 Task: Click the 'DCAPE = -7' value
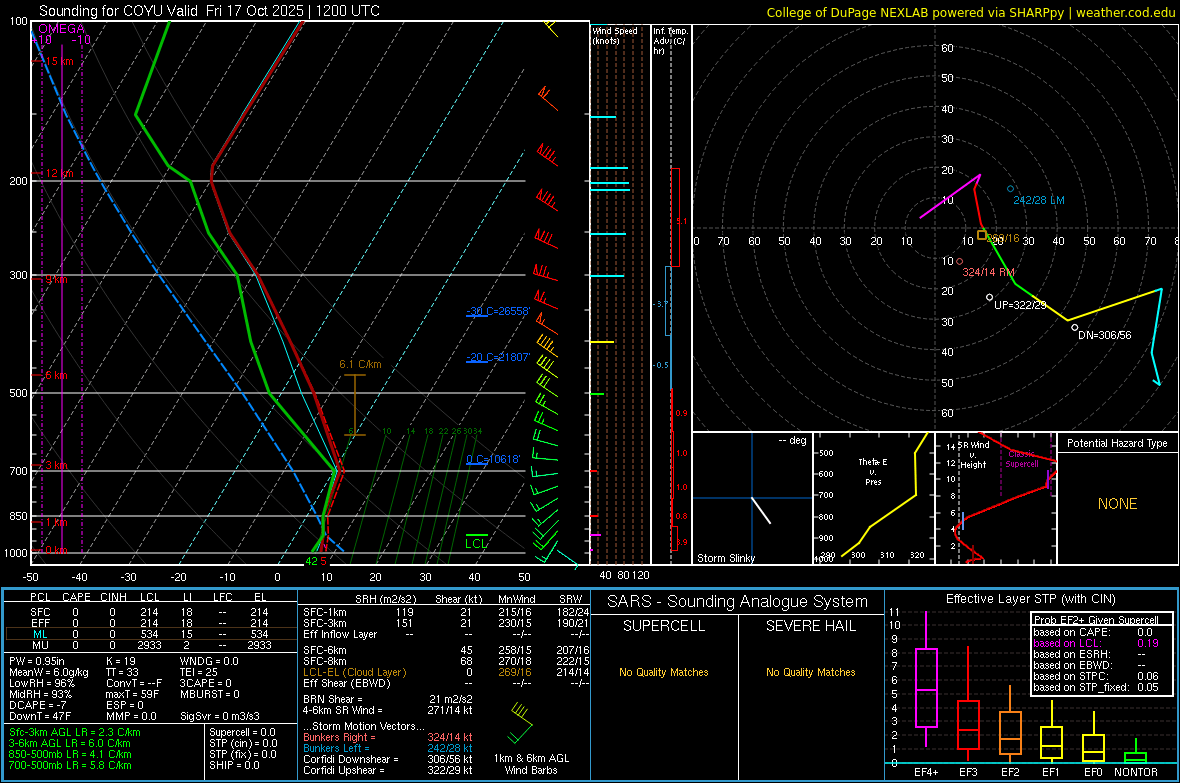38,705
